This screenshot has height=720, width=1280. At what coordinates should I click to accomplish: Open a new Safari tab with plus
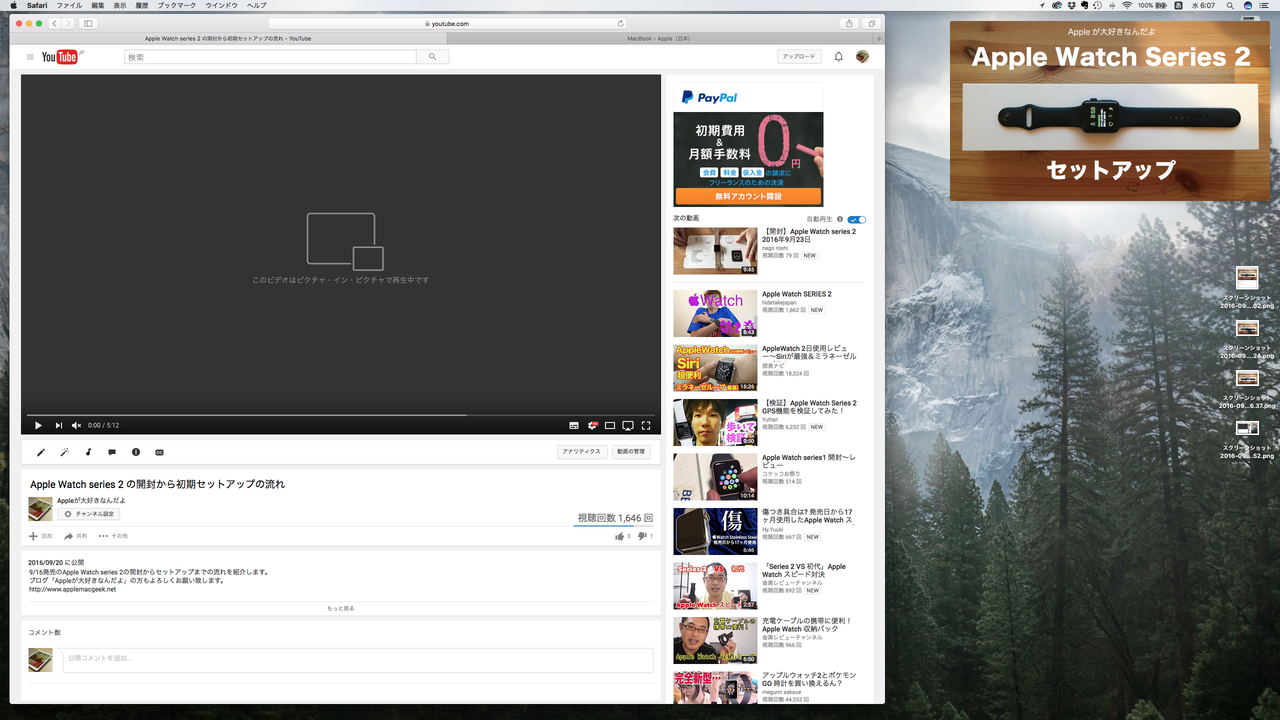pos(879,38)
